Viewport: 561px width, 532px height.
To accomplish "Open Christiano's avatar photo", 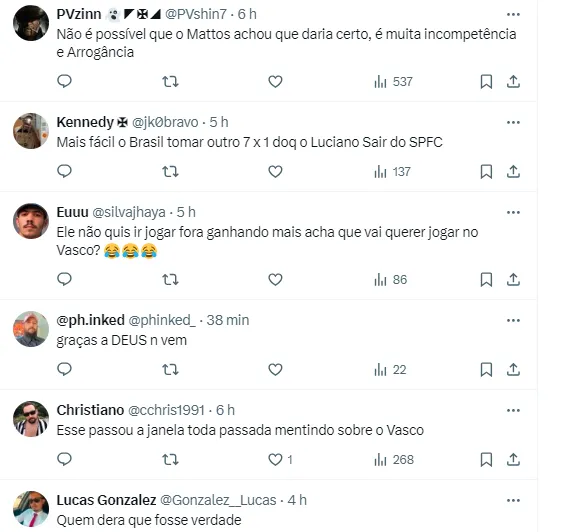I will pyautogui.click(x=31, y=419).
